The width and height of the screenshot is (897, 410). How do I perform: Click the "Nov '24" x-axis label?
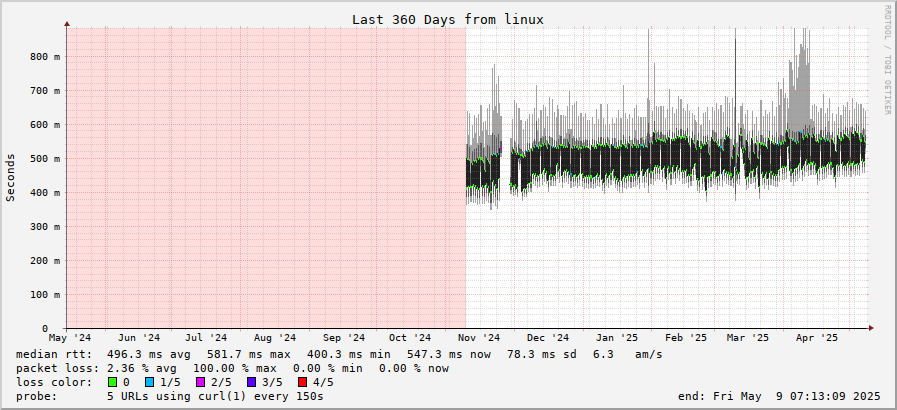click(x=479, y=338)
